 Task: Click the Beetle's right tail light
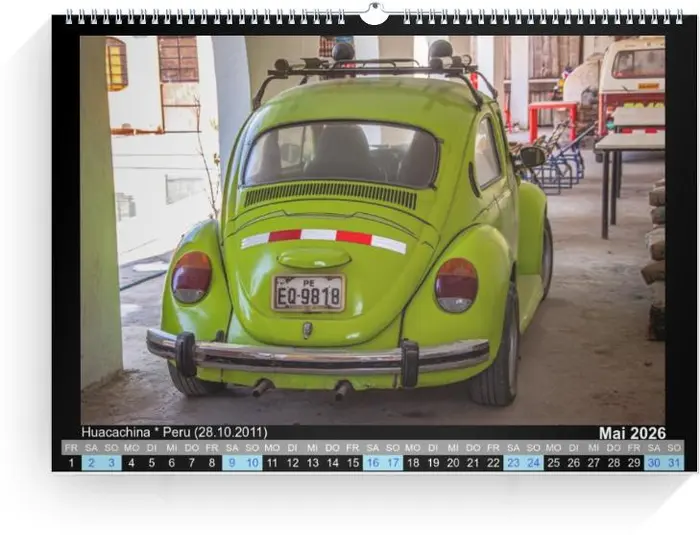456,284
